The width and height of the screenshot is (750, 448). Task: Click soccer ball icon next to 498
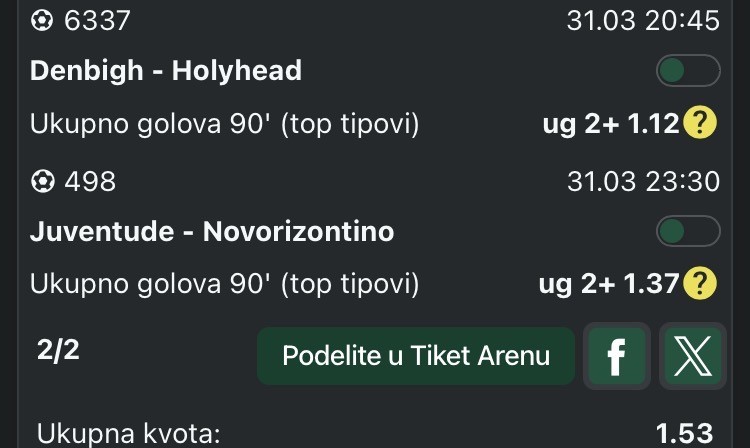tap(43, 182)
